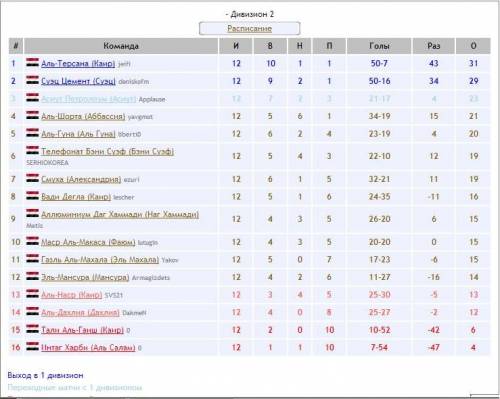Open team Суэц Цемент (Суэц)
The height and width of the screenshot is (399, 500).
(x=78, y=81)
